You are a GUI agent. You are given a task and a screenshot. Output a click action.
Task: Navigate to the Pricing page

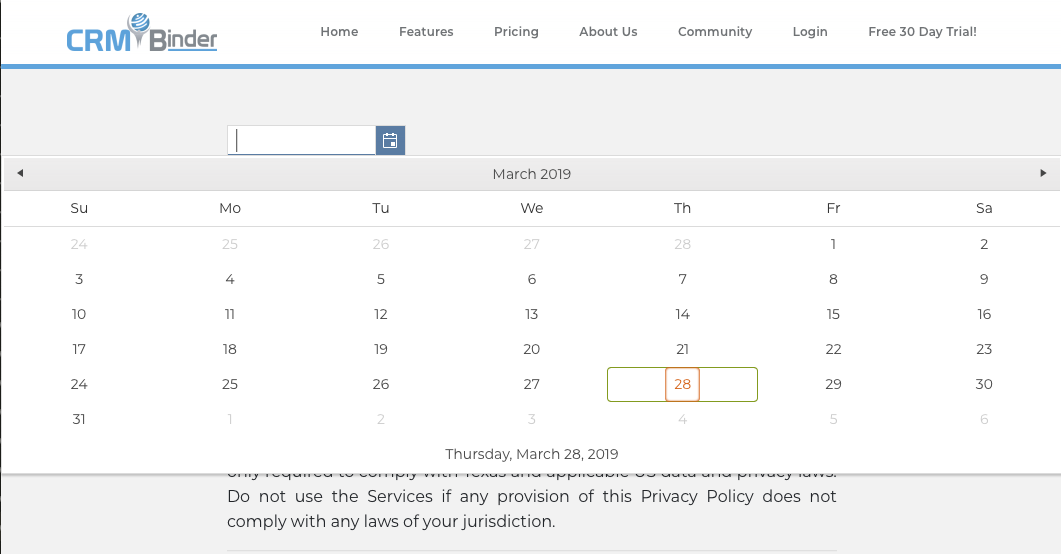coord(516,32)
